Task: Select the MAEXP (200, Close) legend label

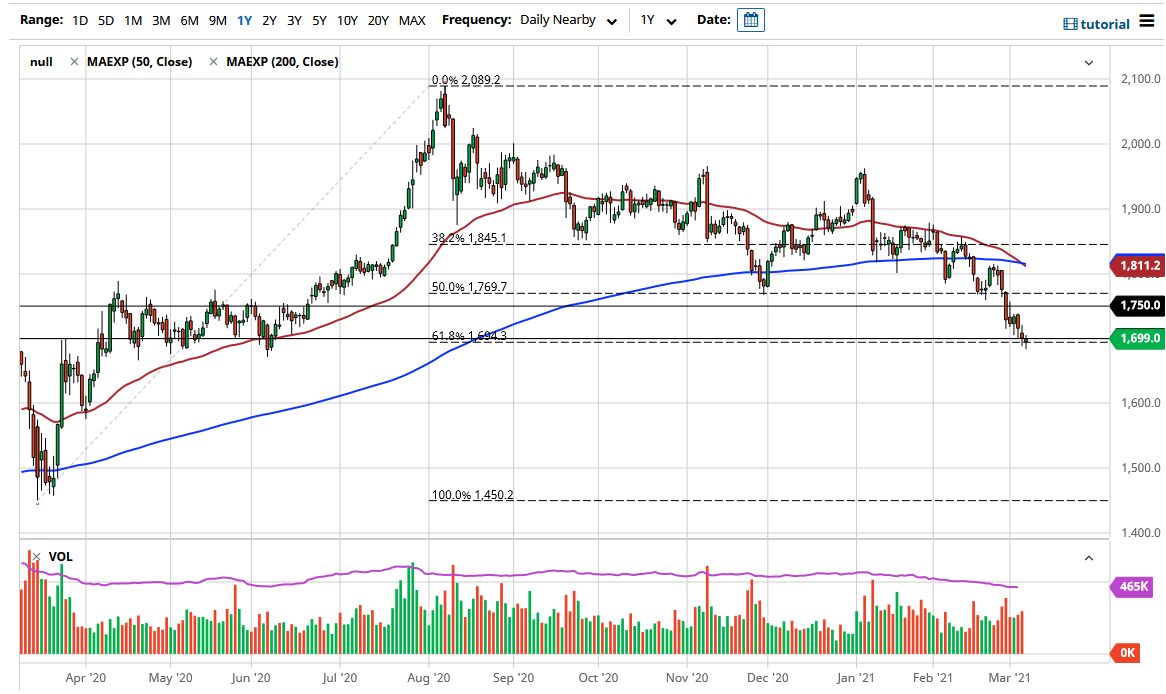Action: tap(283, 62)
